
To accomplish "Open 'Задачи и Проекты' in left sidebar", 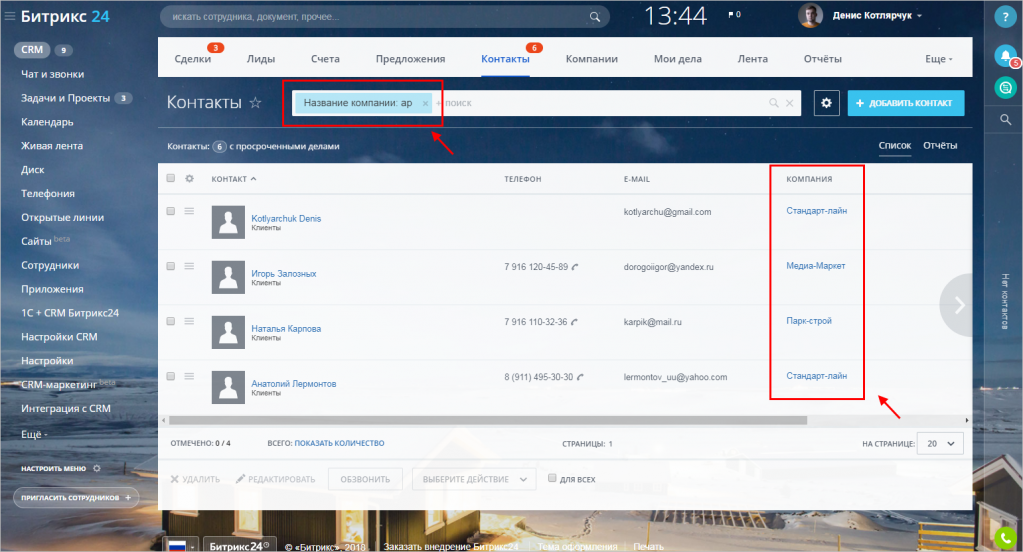I will [65, 98].
